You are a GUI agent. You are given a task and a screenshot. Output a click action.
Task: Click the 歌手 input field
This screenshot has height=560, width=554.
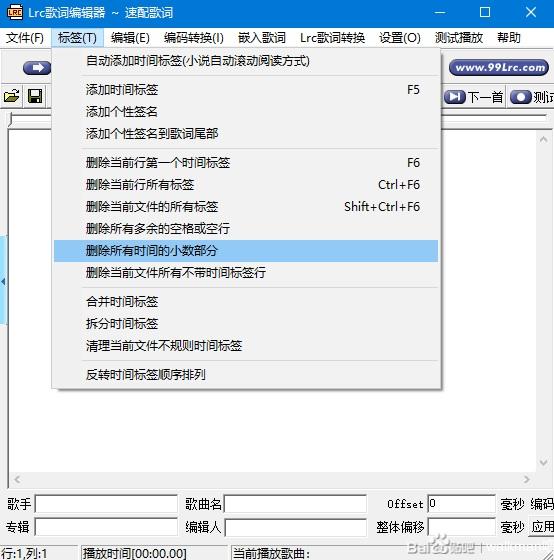tap(106, 504)
